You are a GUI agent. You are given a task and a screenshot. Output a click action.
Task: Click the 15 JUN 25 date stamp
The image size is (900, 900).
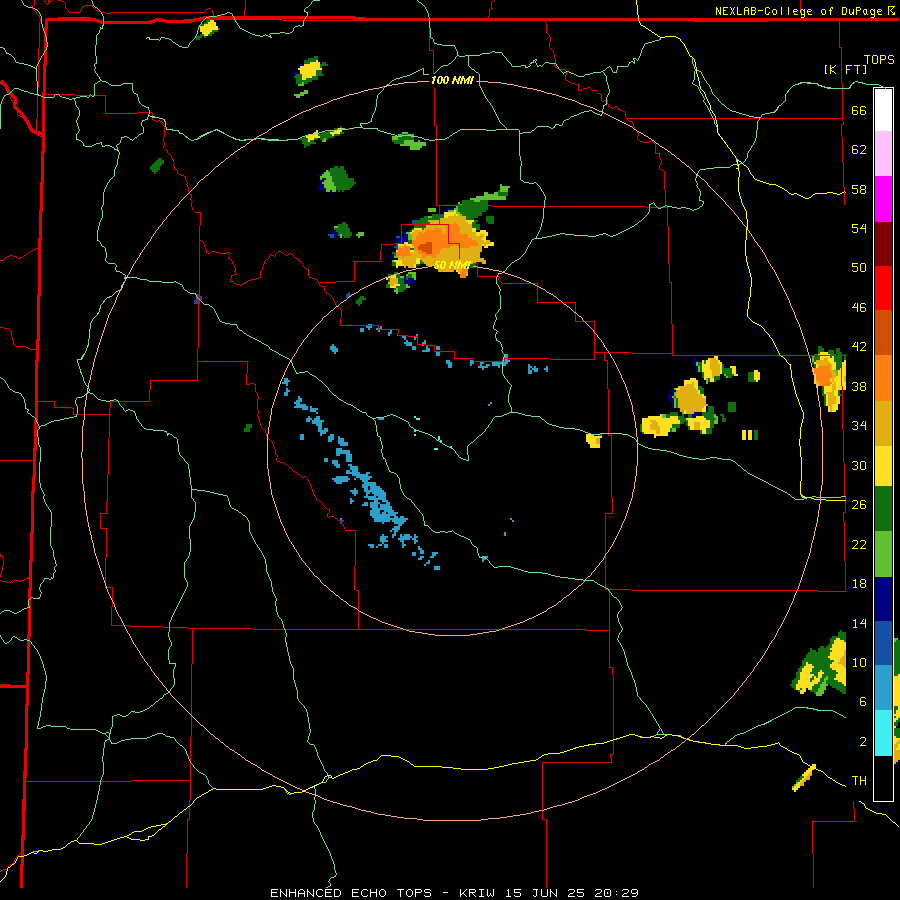[546, 893]
